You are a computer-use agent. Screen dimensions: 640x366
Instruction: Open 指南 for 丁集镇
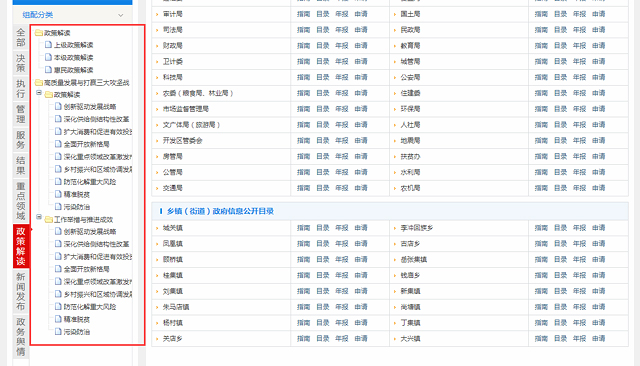(541, 323)
